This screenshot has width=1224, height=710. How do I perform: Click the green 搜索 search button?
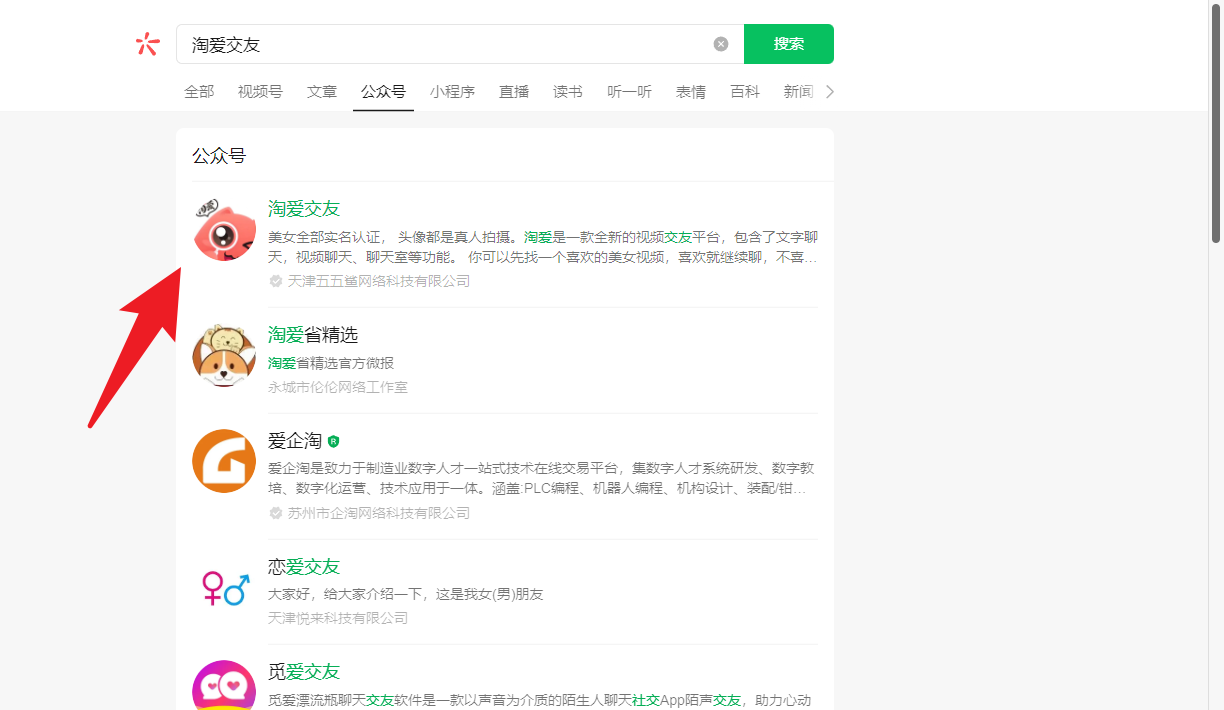(x=789, y=44)
